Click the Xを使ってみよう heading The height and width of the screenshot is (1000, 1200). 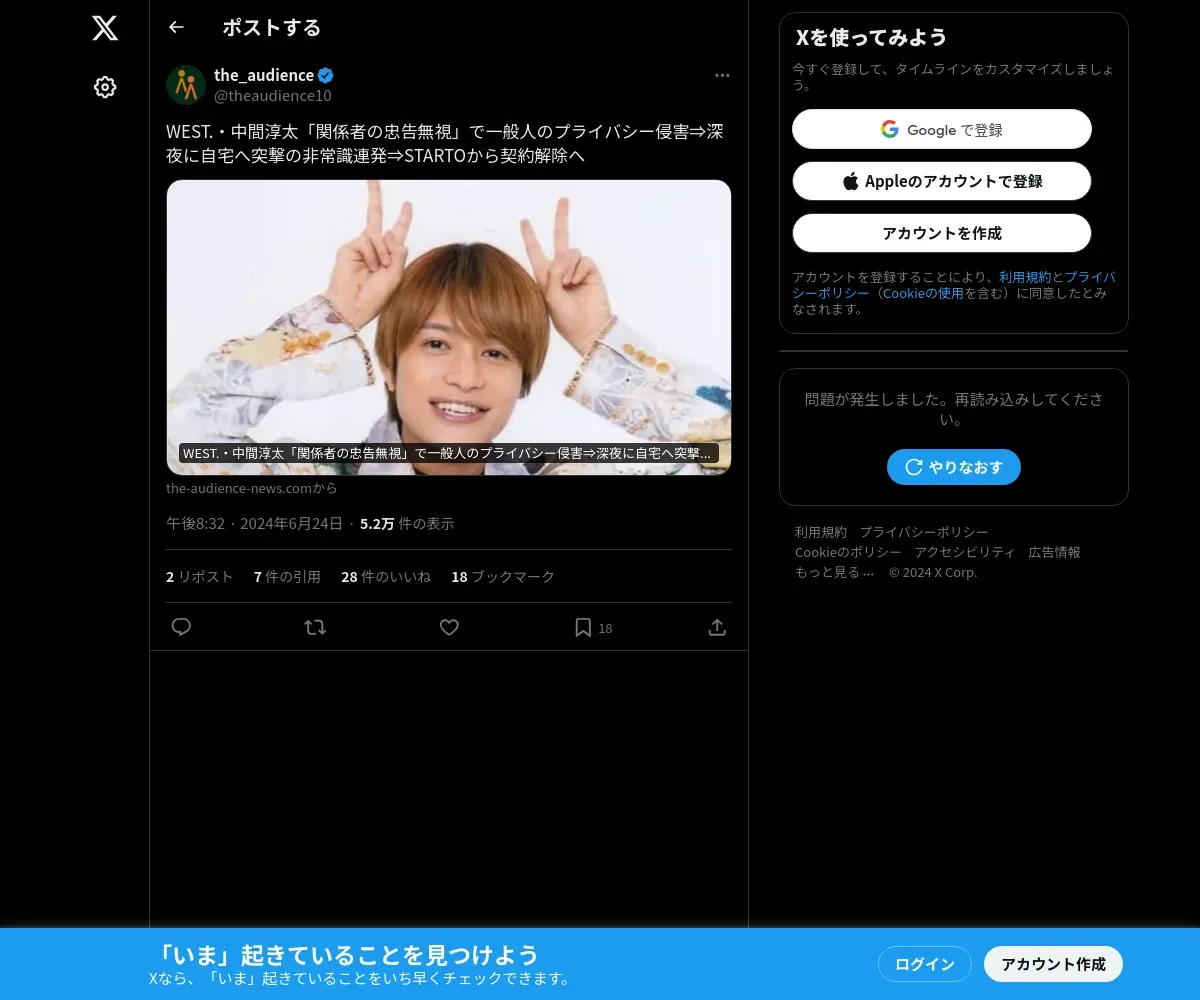(871, 37)
